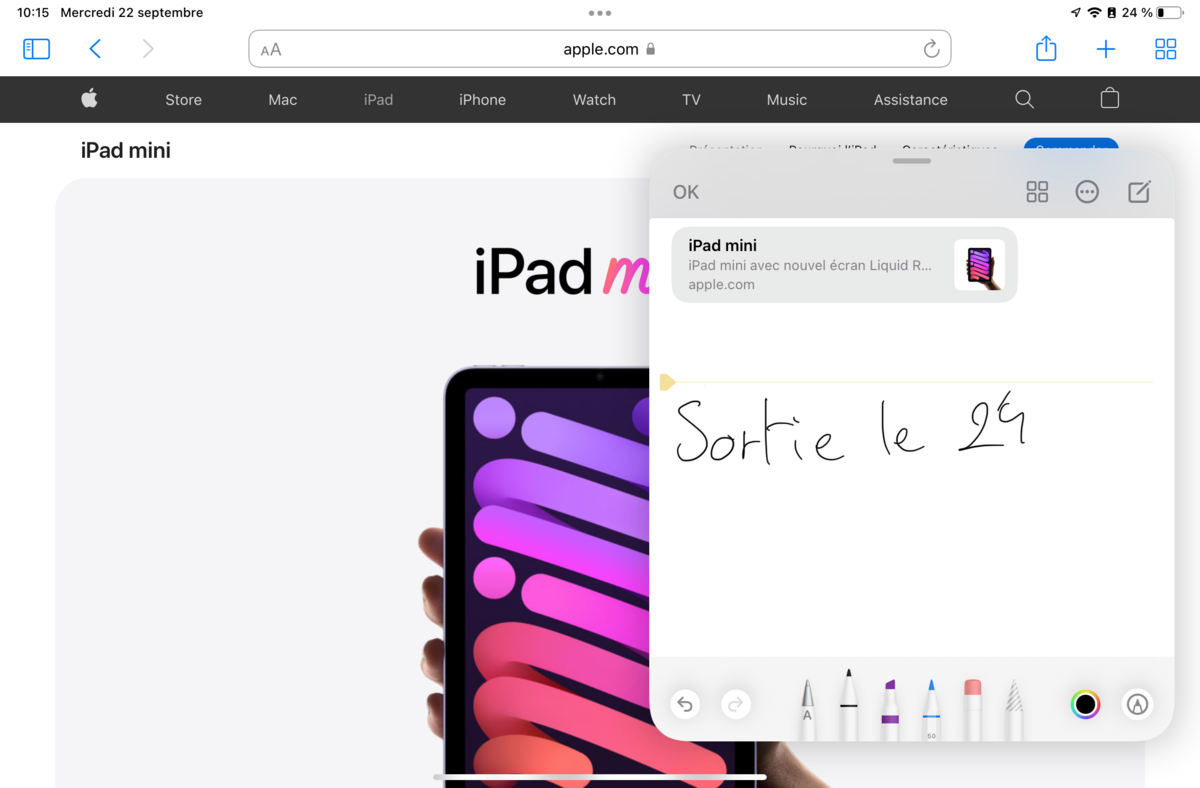Open the Assistance menu item

pos(910,100)
